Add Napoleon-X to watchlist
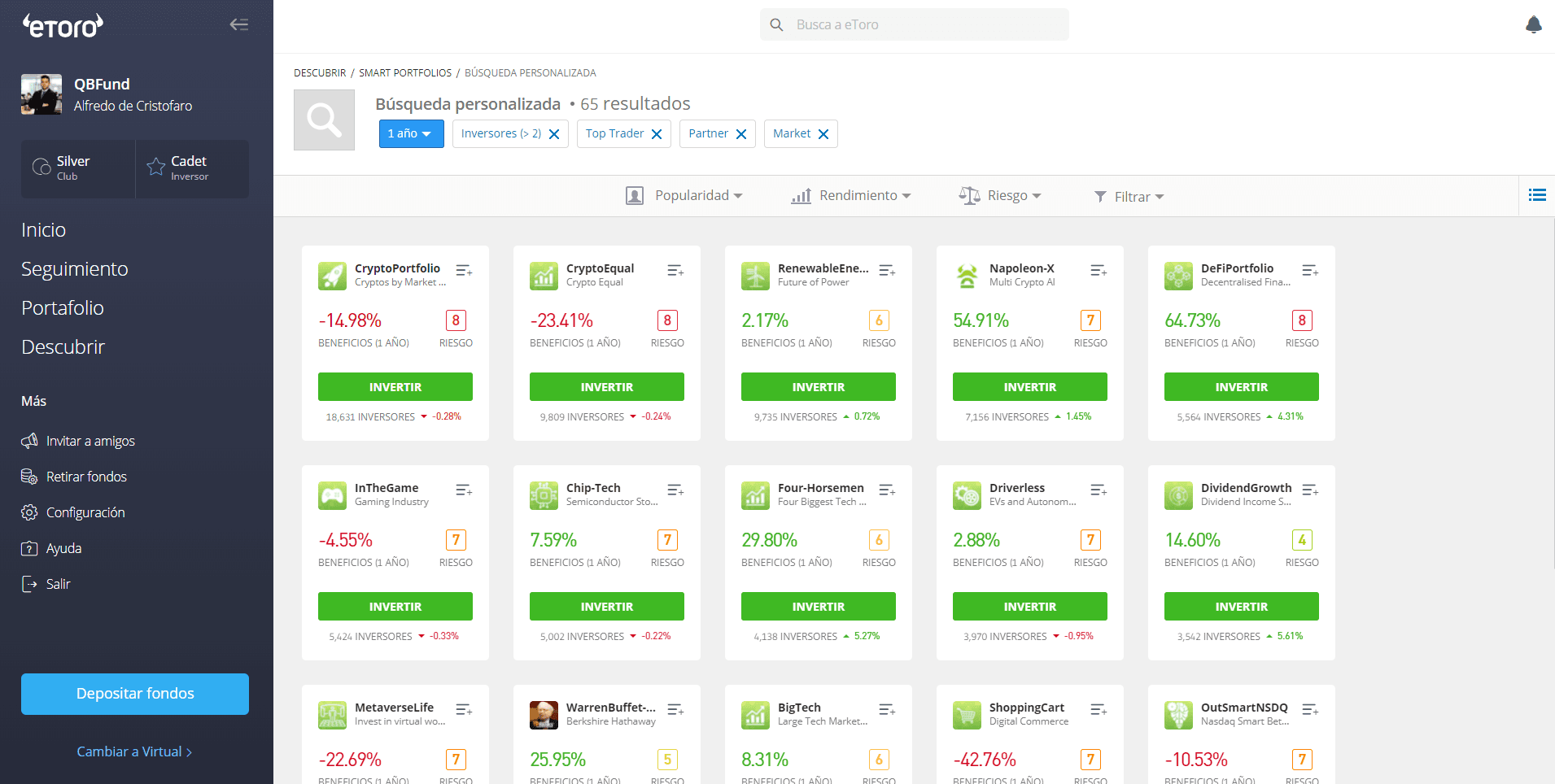1555x784 pixels. click(1099, 270)
